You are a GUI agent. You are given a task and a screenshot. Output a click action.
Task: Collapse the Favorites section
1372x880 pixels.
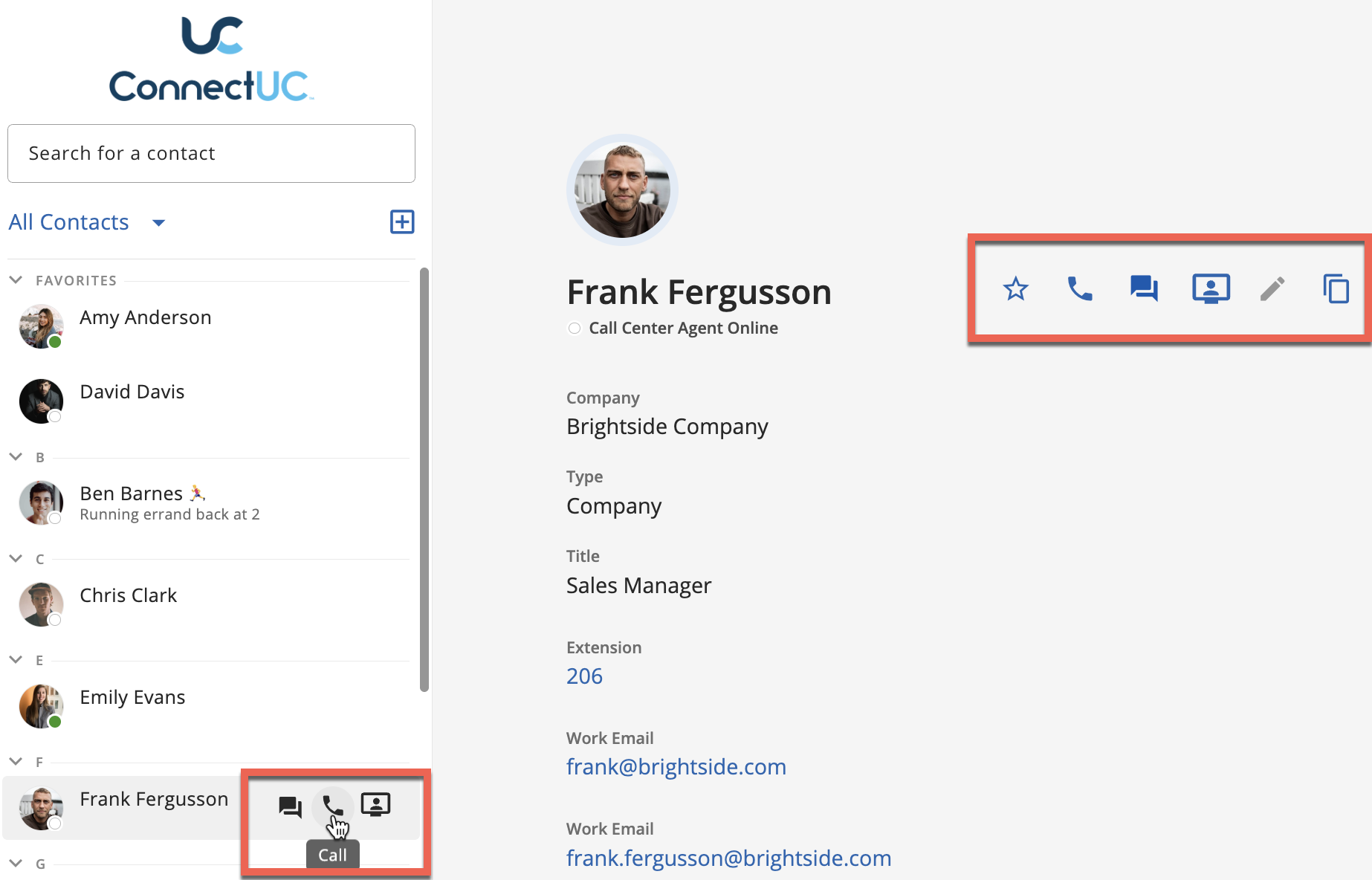[x=16, y=280]
